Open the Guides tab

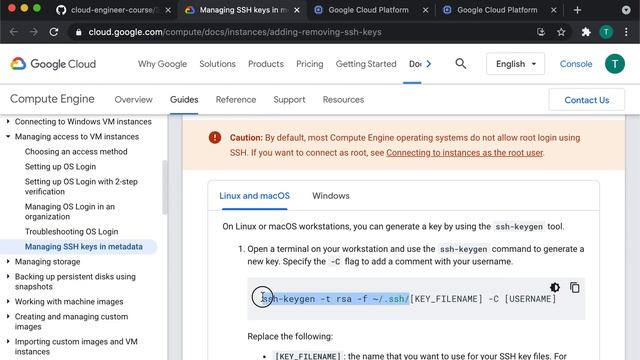tap(184, 100)
